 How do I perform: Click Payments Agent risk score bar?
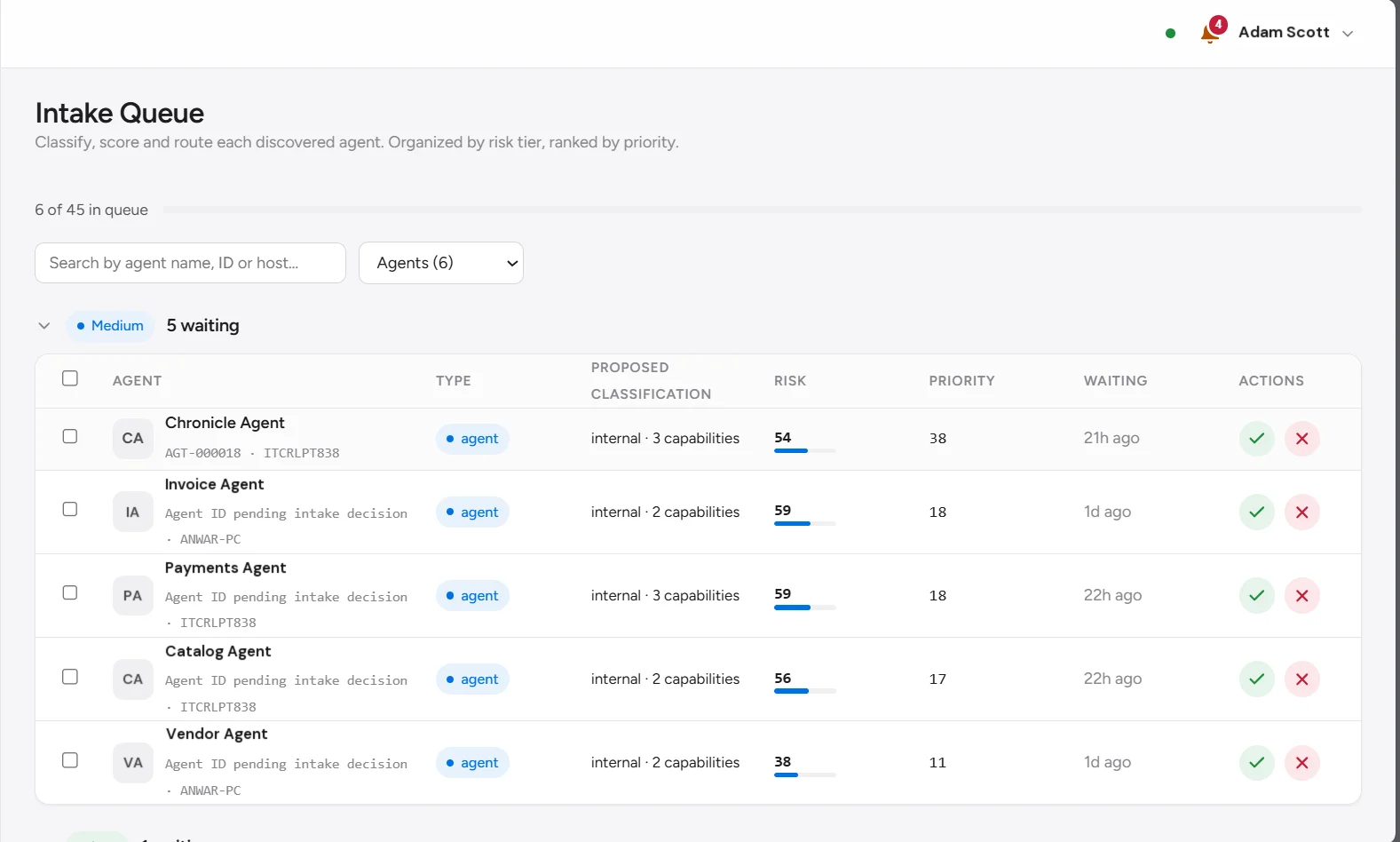coord(804,608)
